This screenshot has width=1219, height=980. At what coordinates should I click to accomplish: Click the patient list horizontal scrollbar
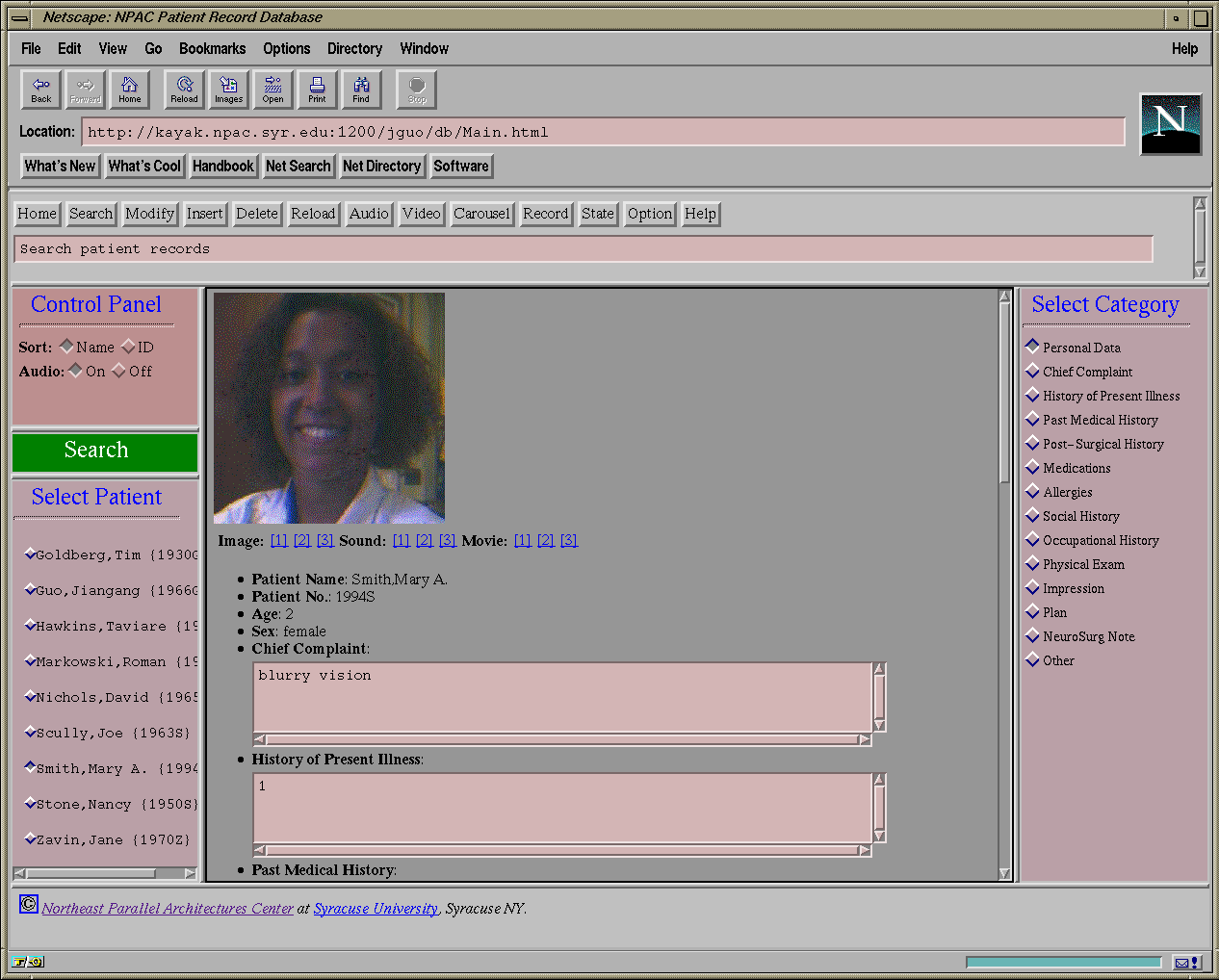point(105,873)
